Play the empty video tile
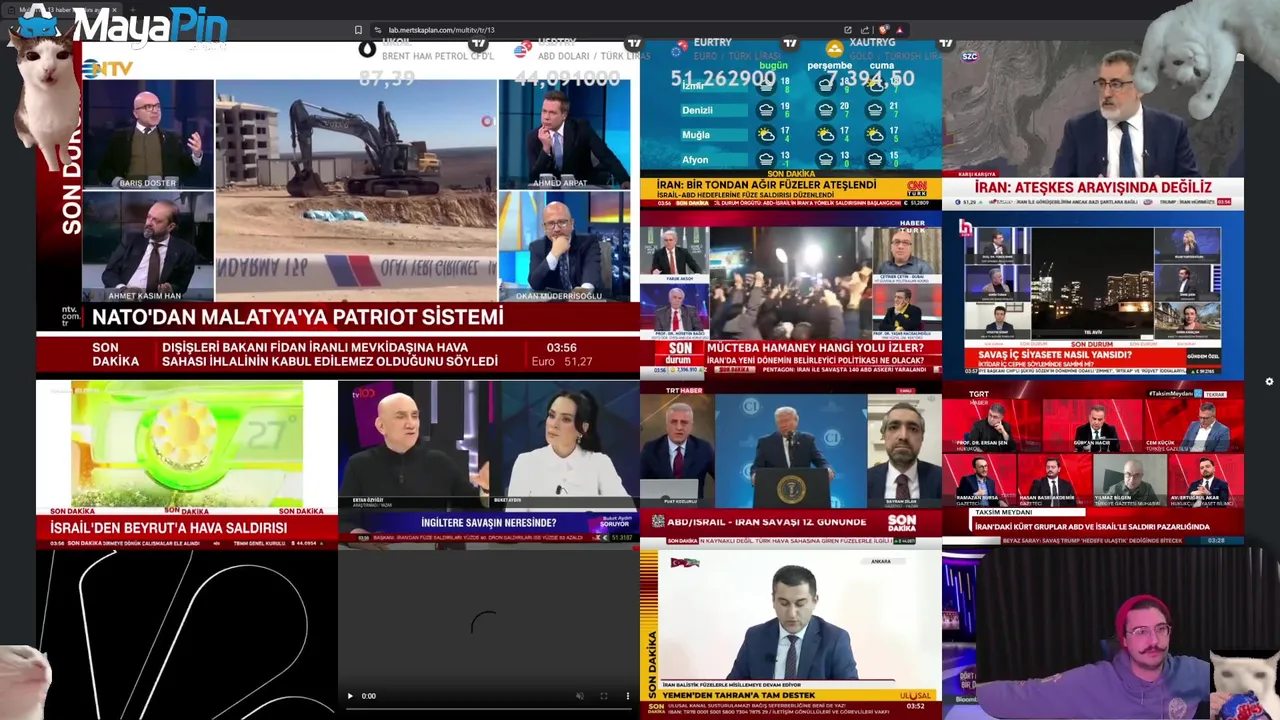The width and height of the screenshot is (1280, 720). click(x=350, y=696)
